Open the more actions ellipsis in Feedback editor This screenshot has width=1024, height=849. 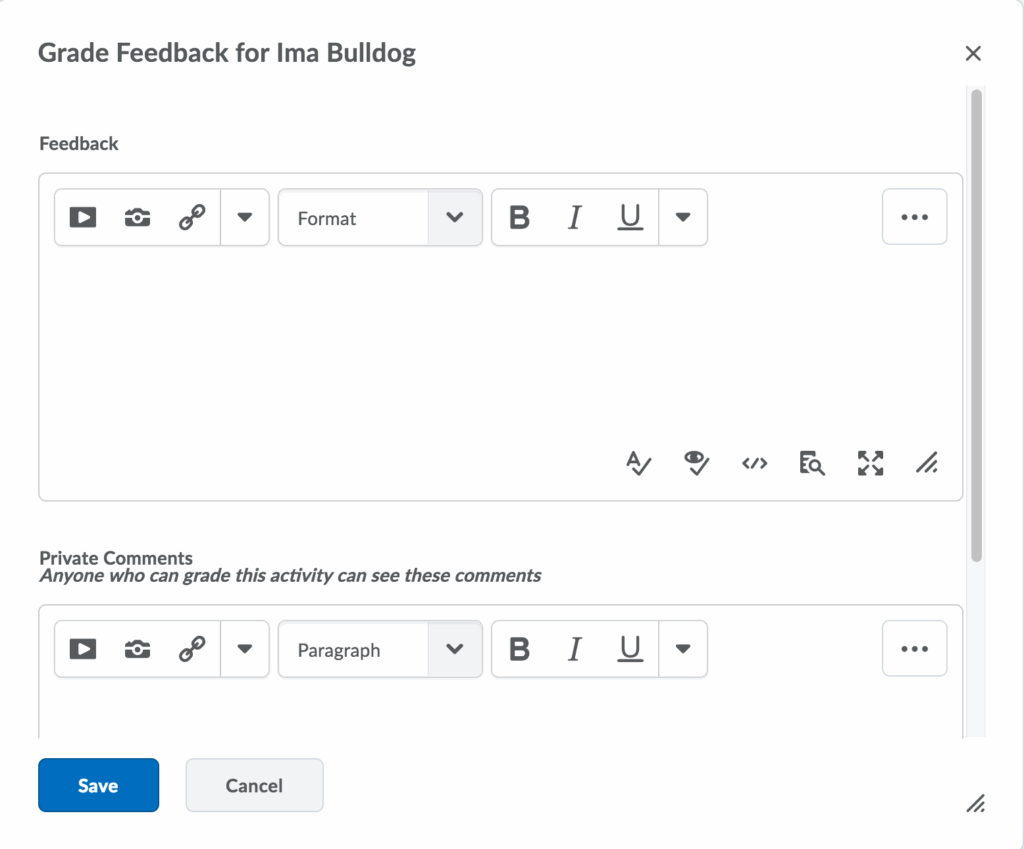pos(914,217)
